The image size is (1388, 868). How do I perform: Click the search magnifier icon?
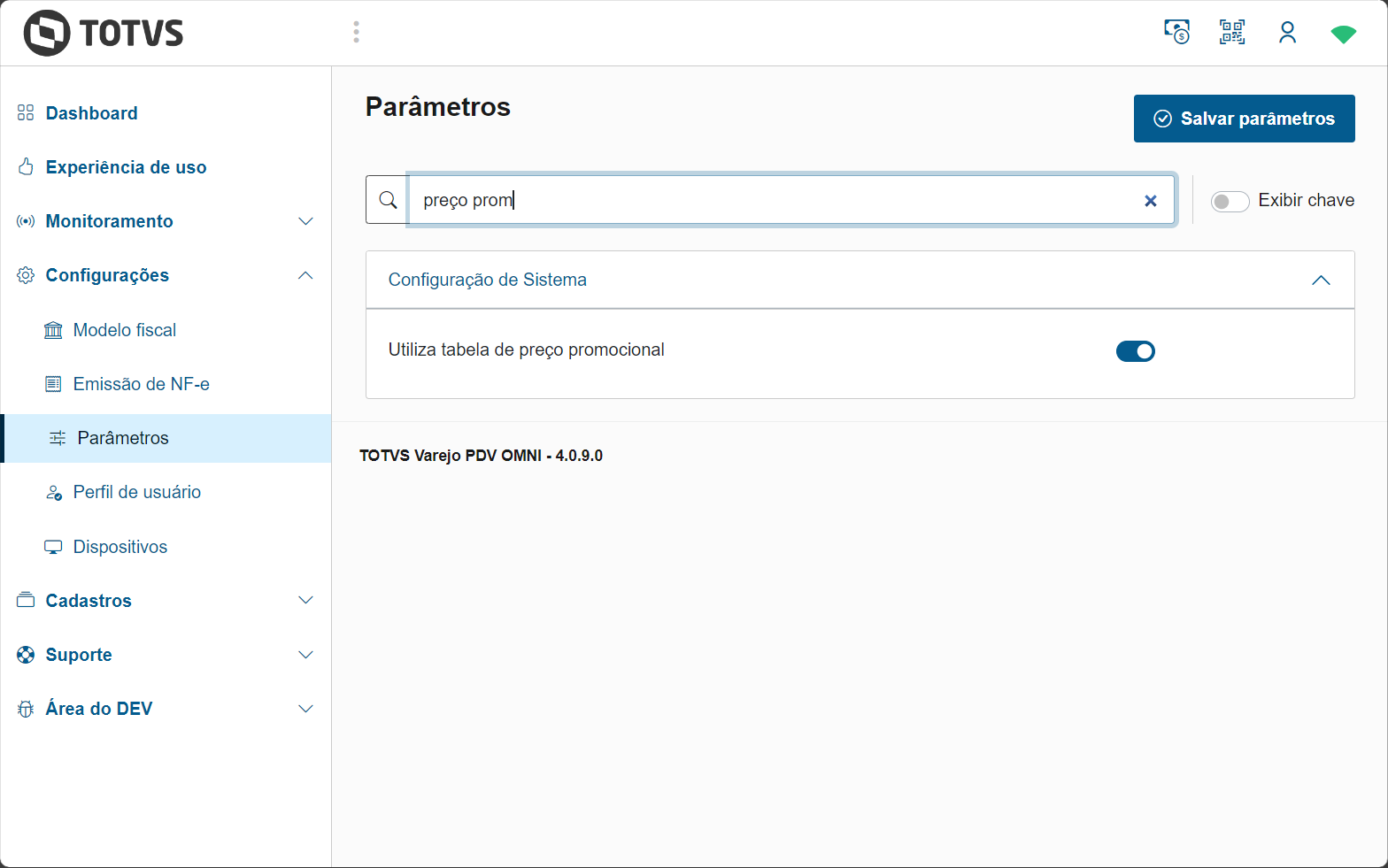pos(388,200)
